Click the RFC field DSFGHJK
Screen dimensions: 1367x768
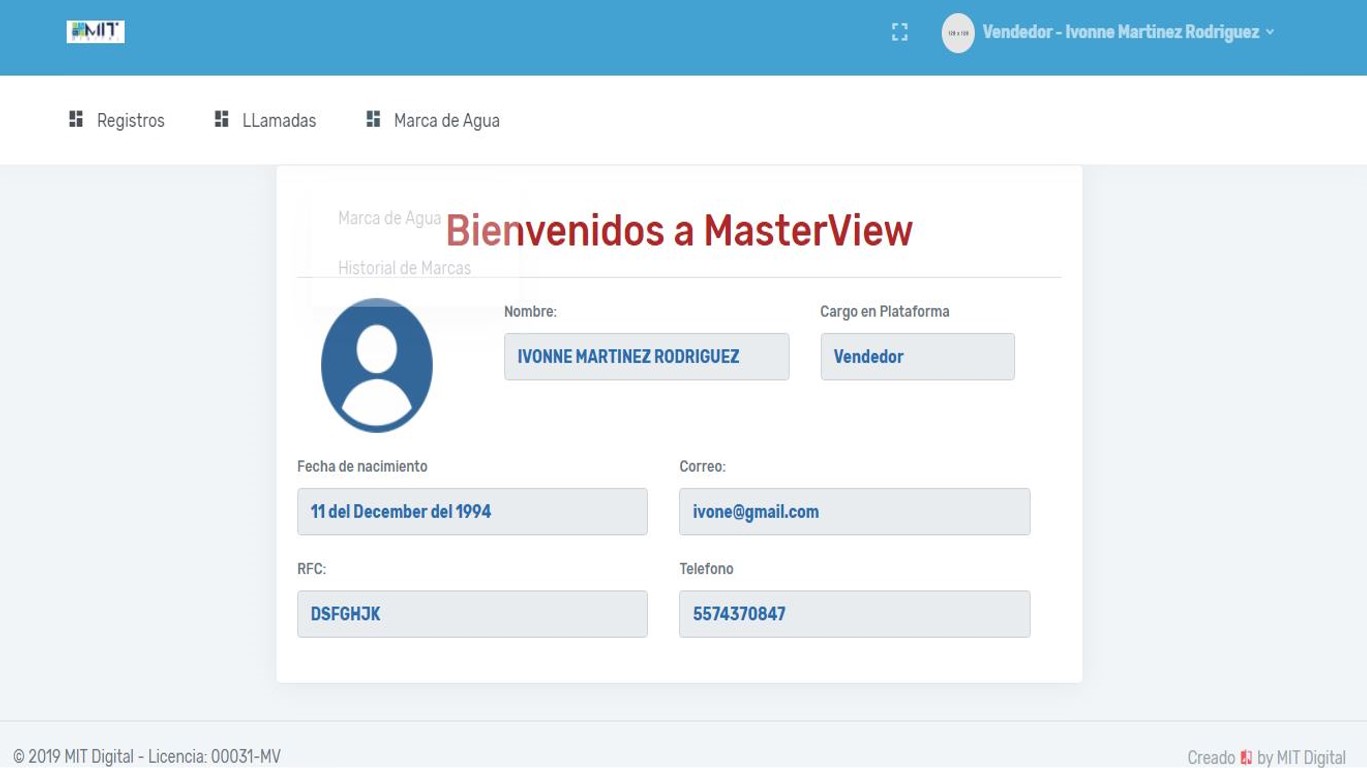[x=472, y=614]
